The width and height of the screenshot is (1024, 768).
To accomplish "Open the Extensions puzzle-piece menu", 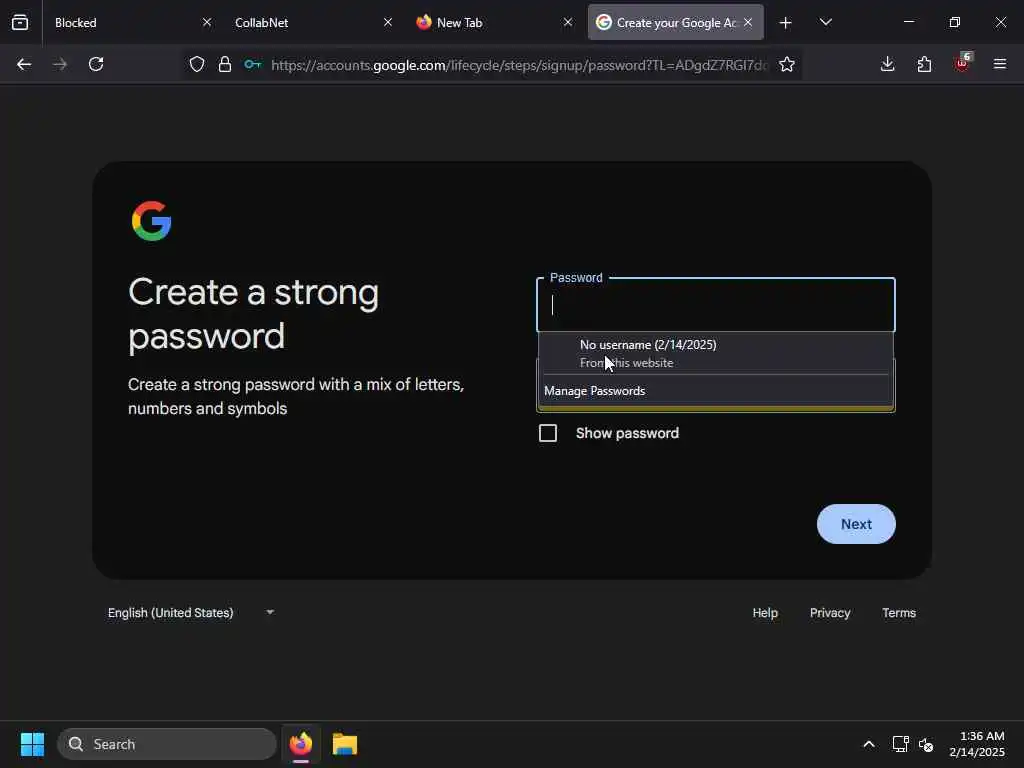I will click(924, 64).
